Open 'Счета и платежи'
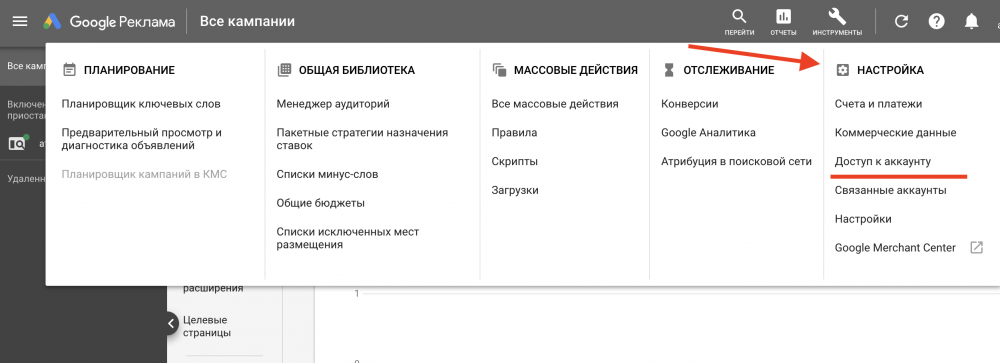Viewport: 1000px width, 363px height. pyautogui.click(x=878, y=104)
